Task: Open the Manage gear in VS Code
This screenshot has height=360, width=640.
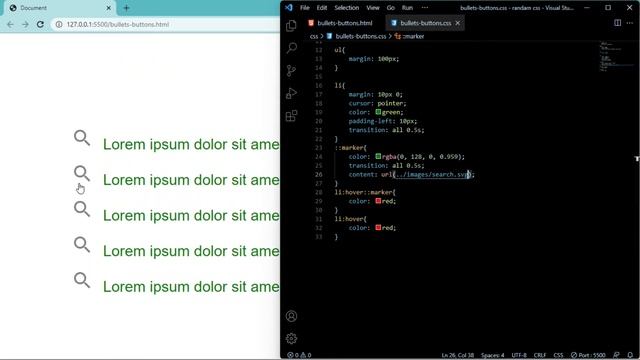Action: [291, 338]
